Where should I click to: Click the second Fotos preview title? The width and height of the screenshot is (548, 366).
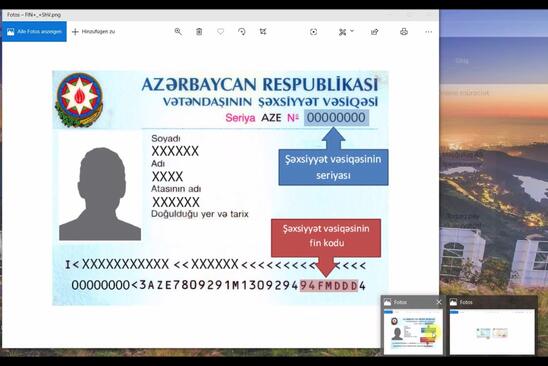click(466, 302)
